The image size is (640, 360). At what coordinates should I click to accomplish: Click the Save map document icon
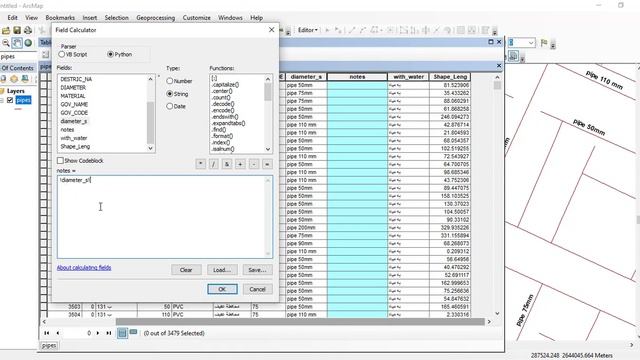pyautogui.click(x=17, y=31)
